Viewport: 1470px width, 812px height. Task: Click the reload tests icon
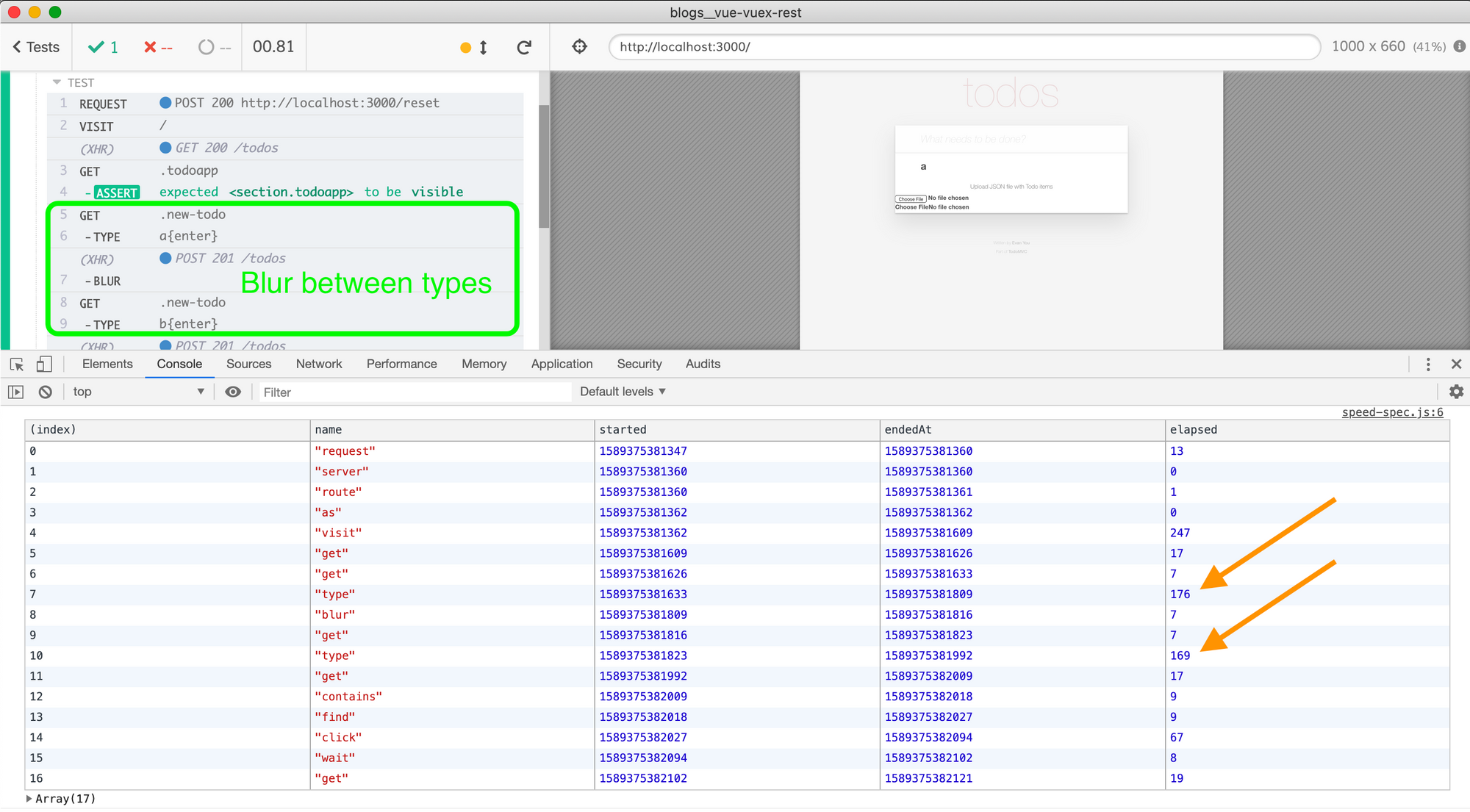click(x=524, y=48)
